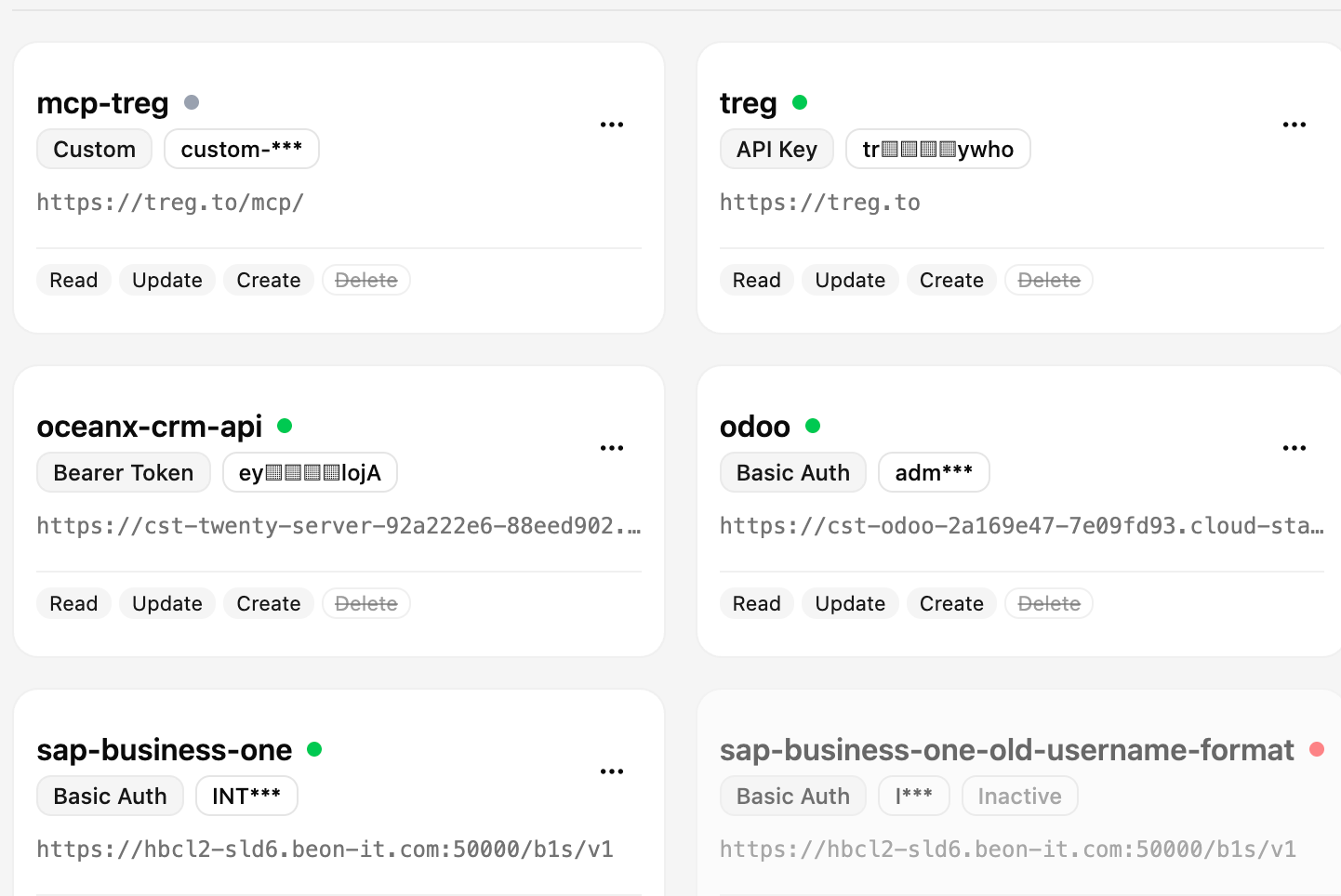
Task: Click the Basic Auth badge on sap-business-one-old-username-format
Action: pyautogui.click(x=793, y=796)
